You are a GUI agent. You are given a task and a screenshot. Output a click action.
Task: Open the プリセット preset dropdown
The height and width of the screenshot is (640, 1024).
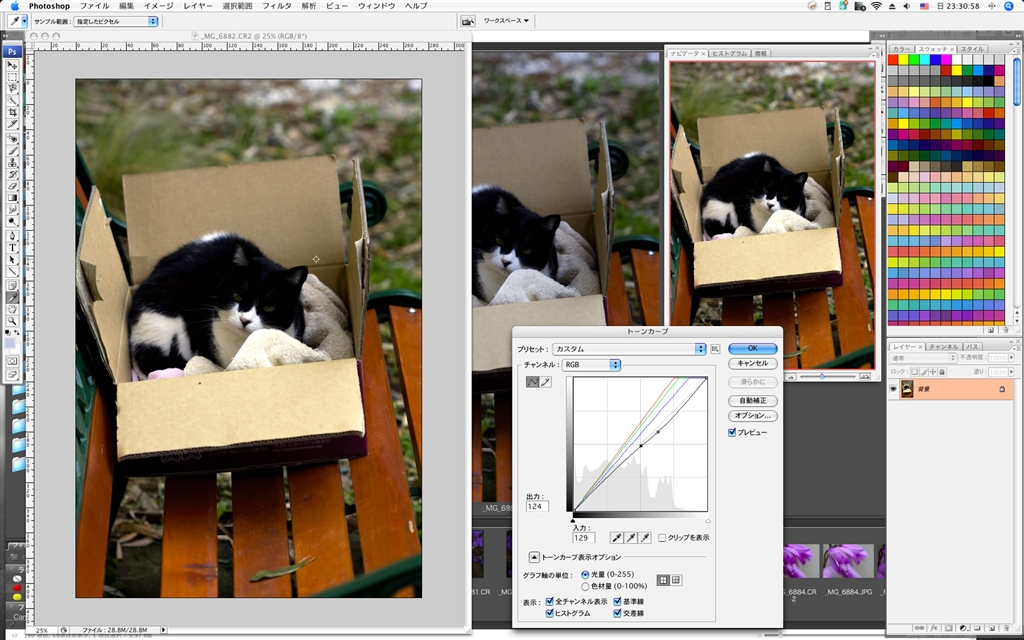629,349
